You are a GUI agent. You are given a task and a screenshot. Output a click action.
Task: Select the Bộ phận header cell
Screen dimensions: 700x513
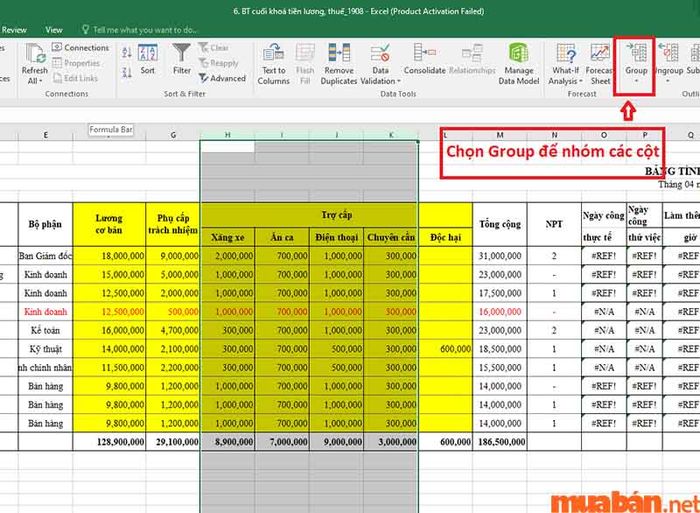[45, 224]
